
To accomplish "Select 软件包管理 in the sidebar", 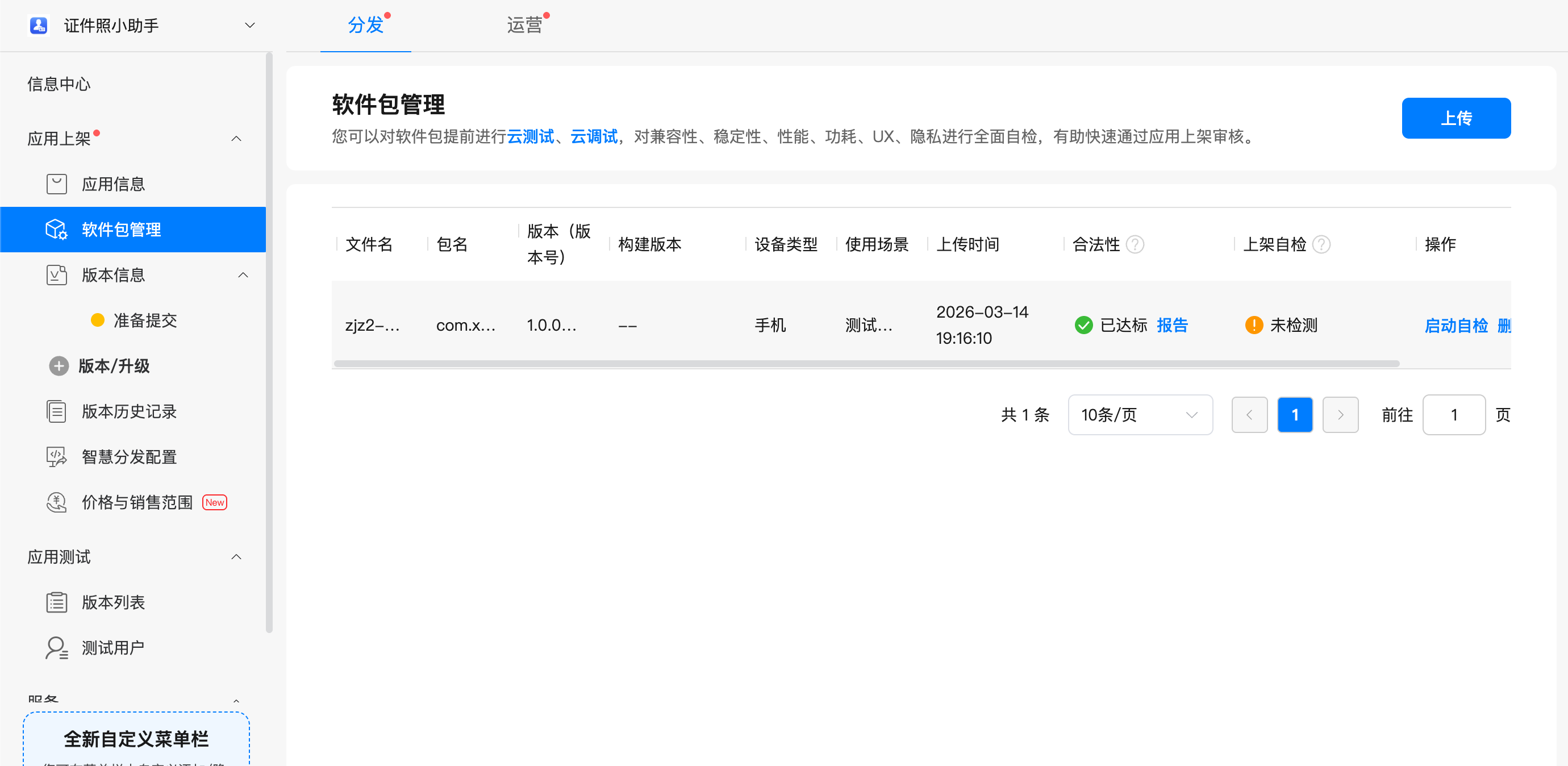I will pos(133,230).
